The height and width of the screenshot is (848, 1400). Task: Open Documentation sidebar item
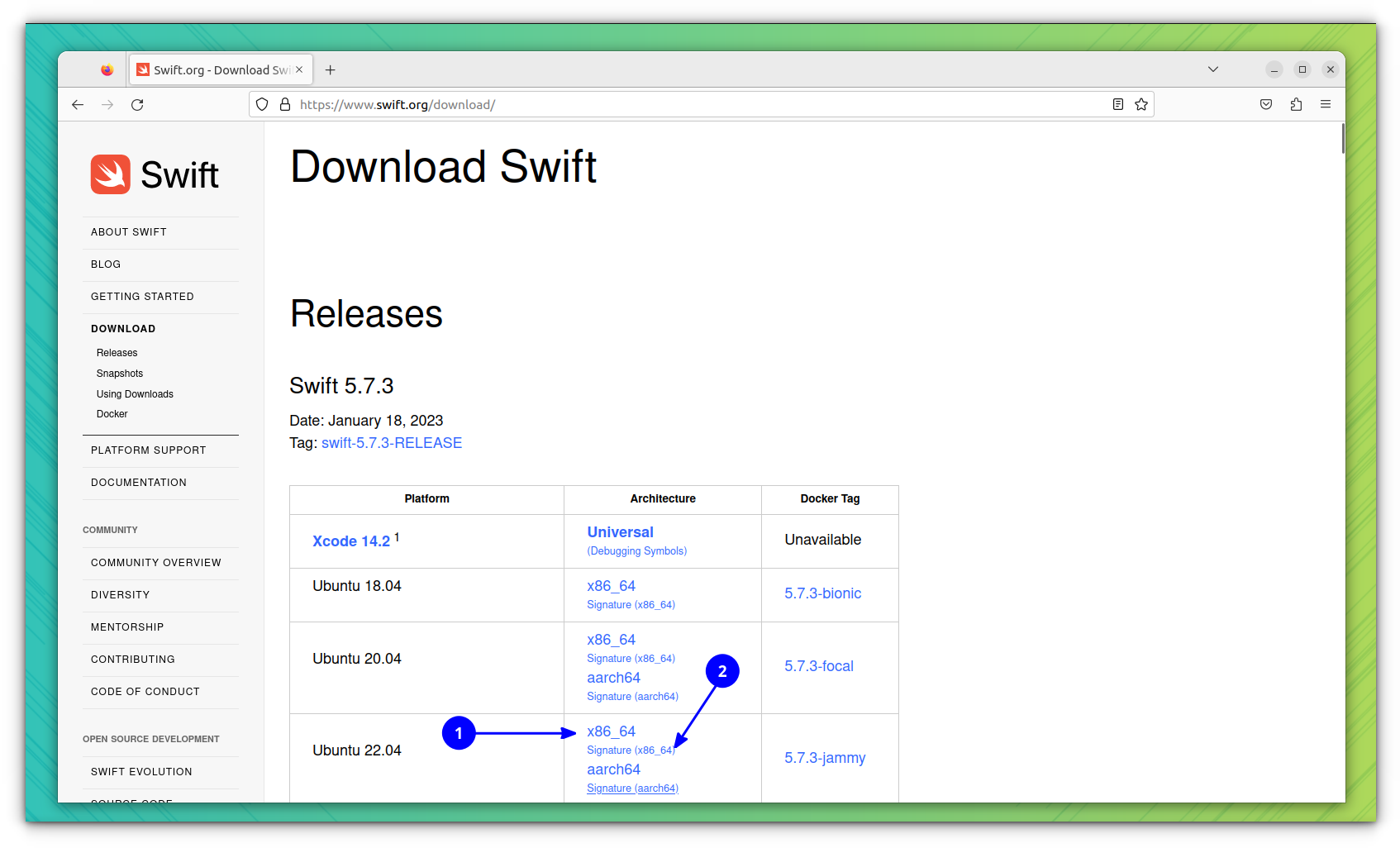pyautogui.click(x=139, y=483)
